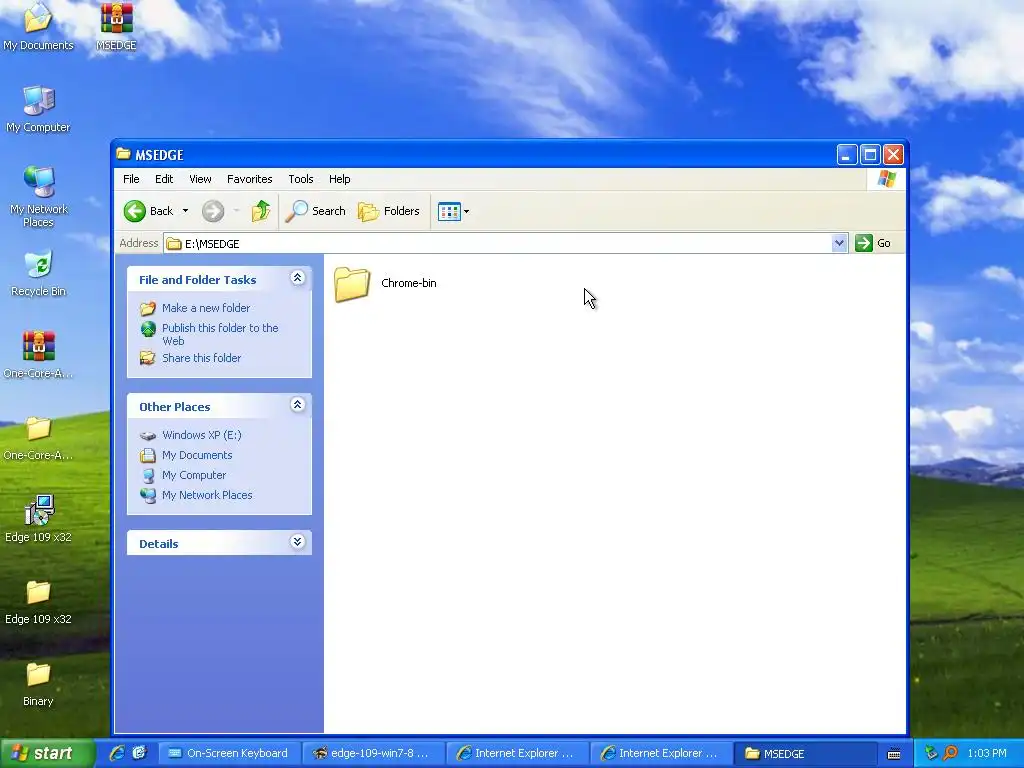This screenshot has height=768, width=1024.
Task: Click the orange magnifier tray icon
Action: (x=950, y=753)
